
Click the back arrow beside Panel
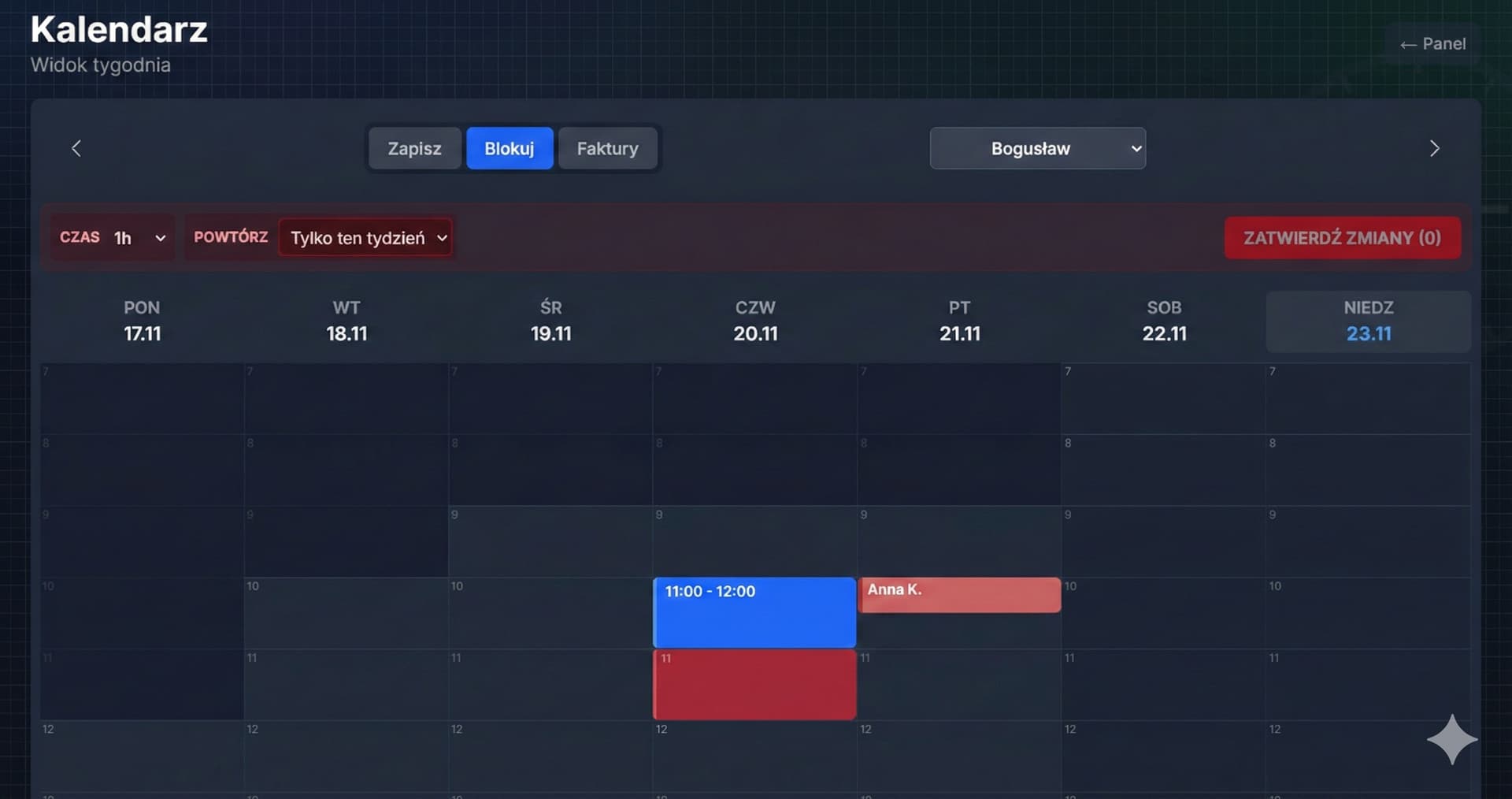pyautogui.click(x=1408, y=44)
